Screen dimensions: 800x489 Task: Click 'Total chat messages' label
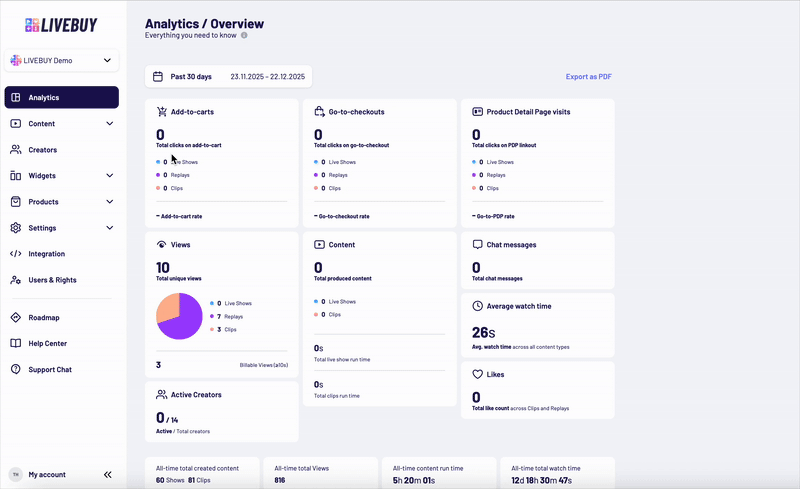tap(497, 279)
